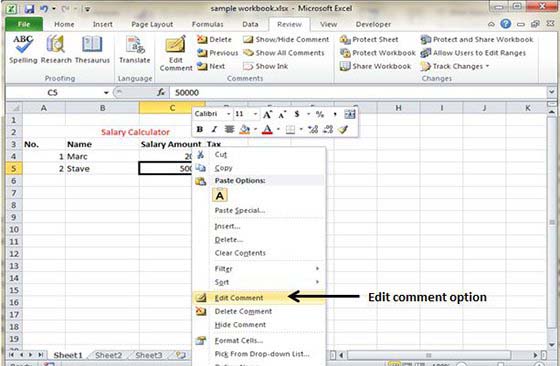The image size is (560, 366).
Task: Delete the comment using the ribbon's Delete button
Action: [x=215, y=40]
